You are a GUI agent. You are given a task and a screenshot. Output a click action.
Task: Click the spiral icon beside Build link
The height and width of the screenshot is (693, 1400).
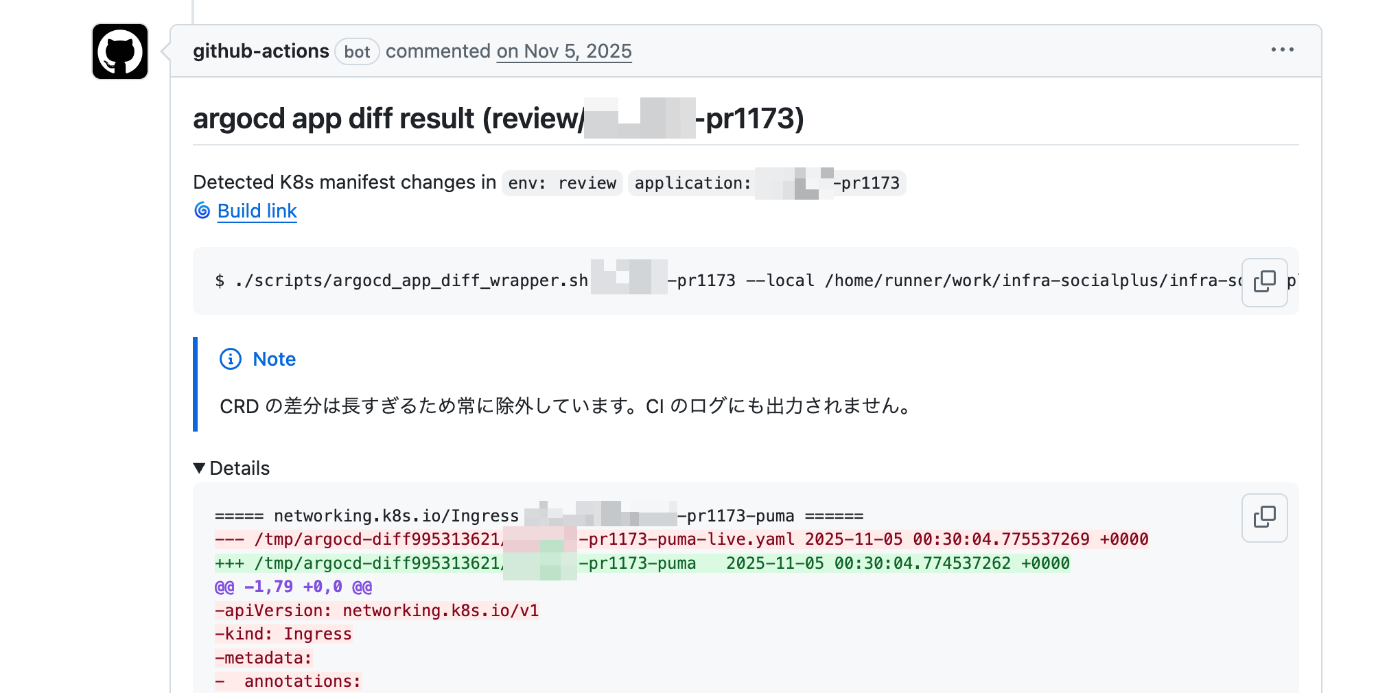(x=202, y=211)
